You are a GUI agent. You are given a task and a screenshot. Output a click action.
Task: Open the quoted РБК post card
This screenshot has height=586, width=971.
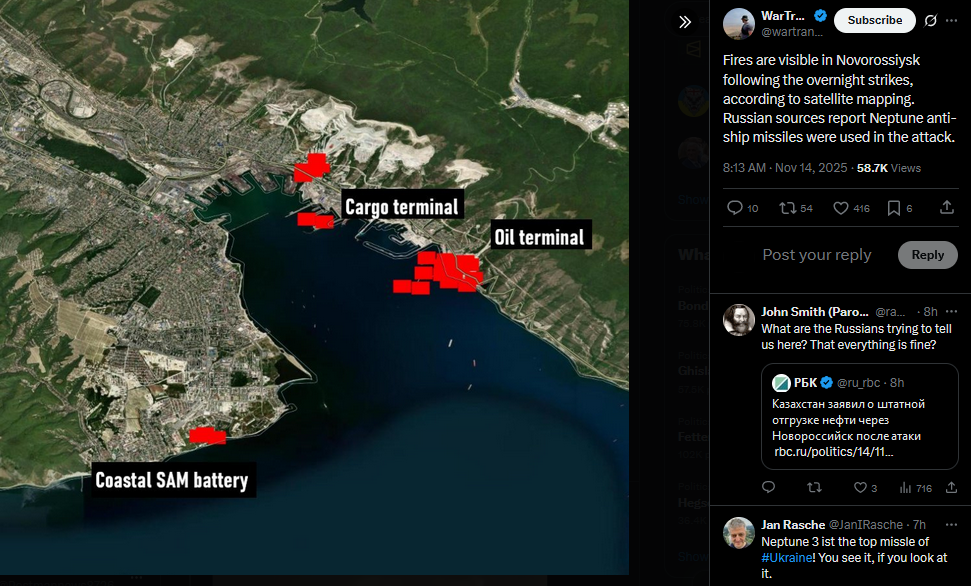[860, 416]
